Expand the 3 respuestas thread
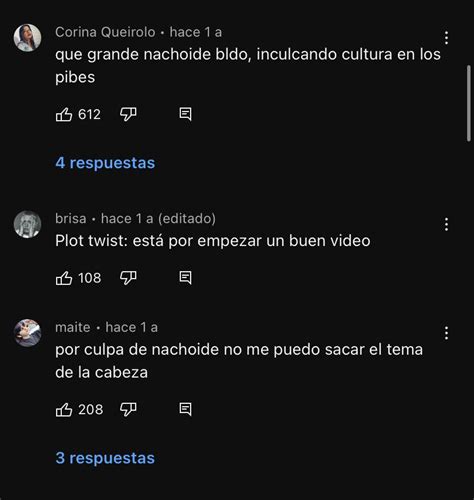Viewport: 474px width, 500px height. [x=105, y=458]
